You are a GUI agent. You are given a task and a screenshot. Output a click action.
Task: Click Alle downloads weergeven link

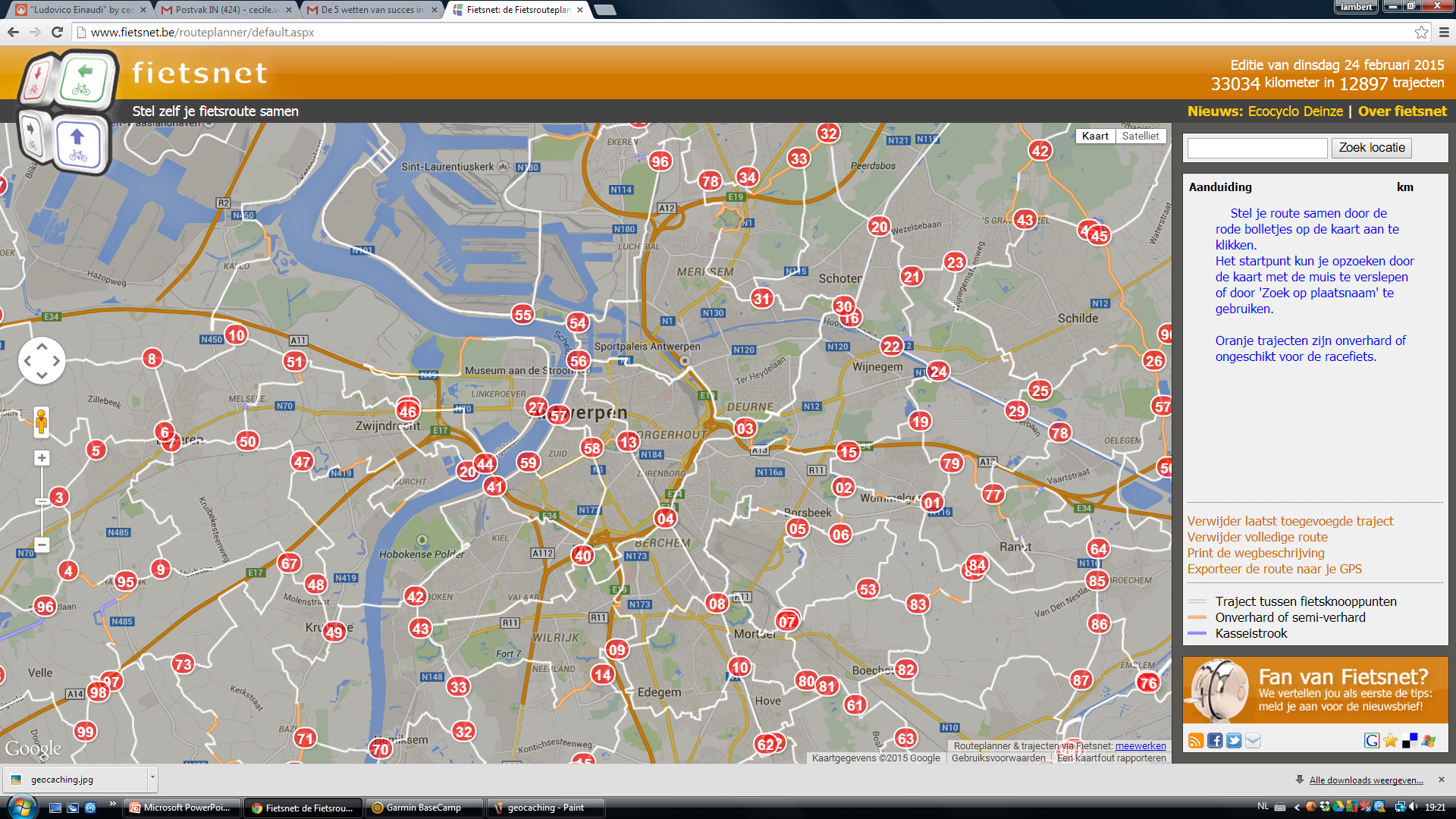(x=1366, y=780)
